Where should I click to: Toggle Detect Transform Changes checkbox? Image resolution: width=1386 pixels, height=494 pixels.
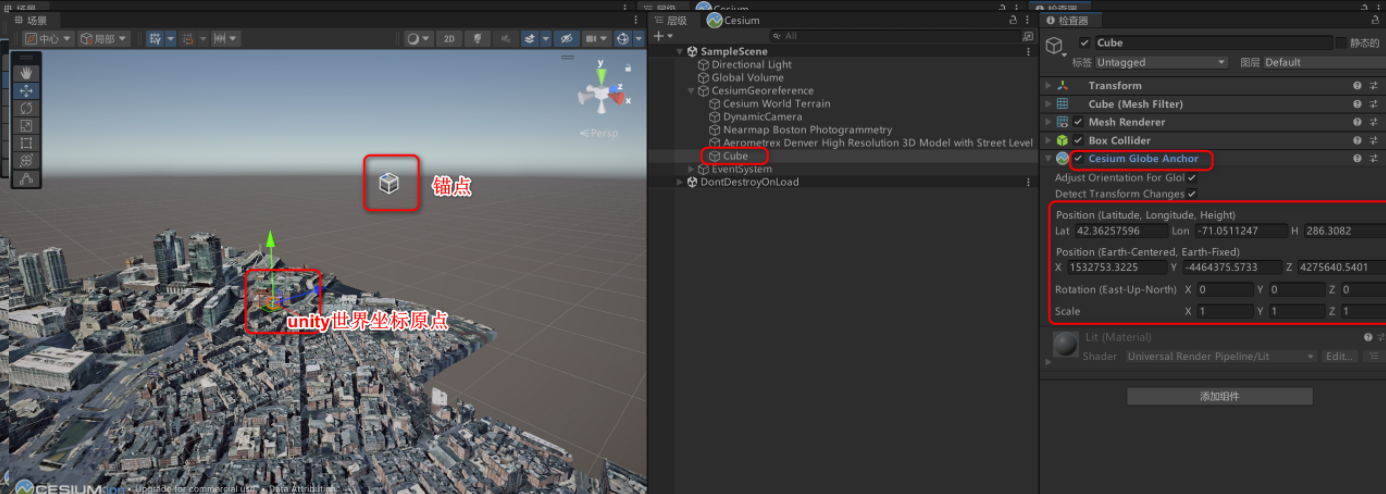click(1191, 193)
